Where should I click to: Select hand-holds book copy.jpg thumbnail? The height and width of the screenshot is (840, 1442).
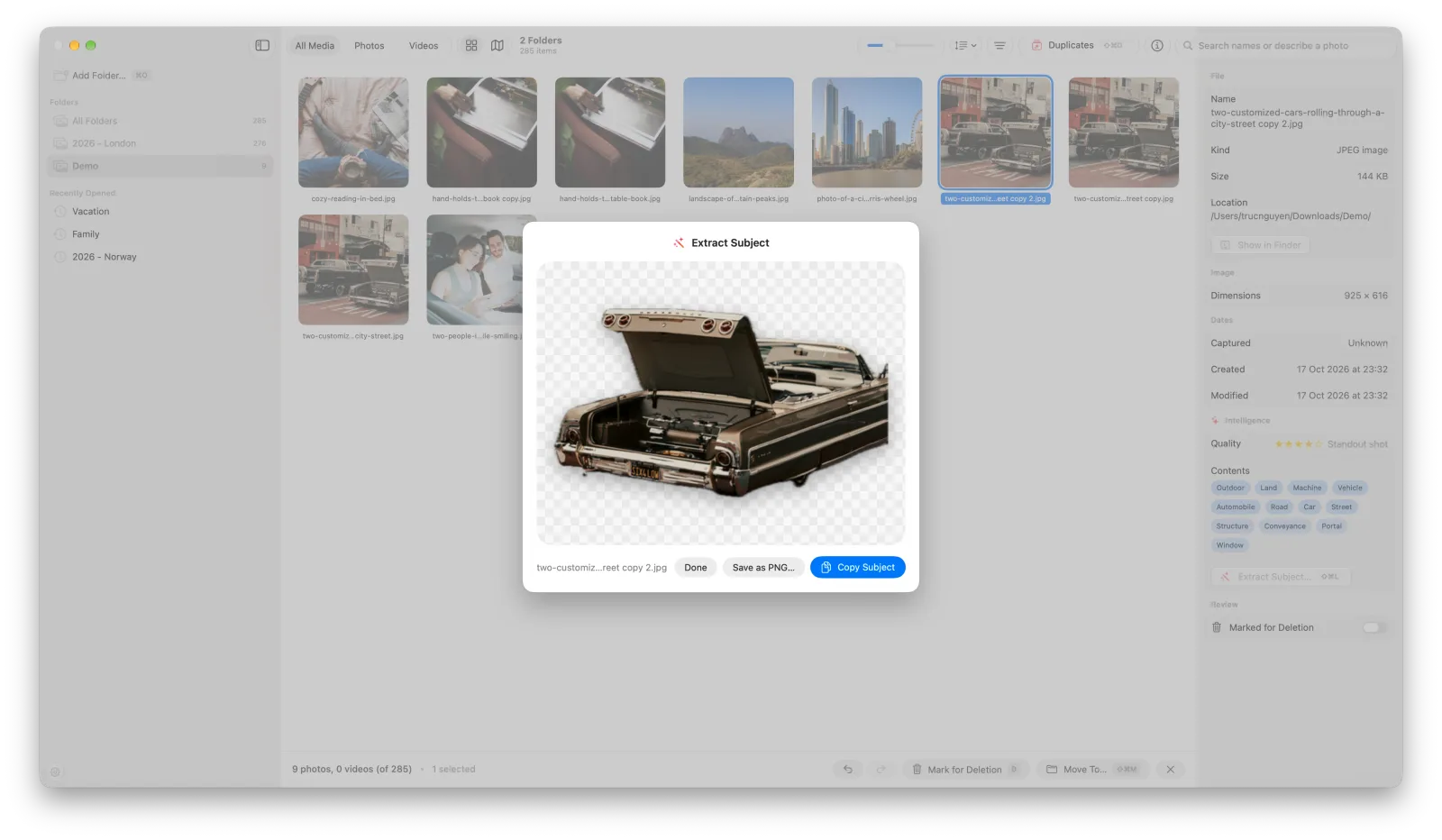pyautogui.click(x=481, y=132)
